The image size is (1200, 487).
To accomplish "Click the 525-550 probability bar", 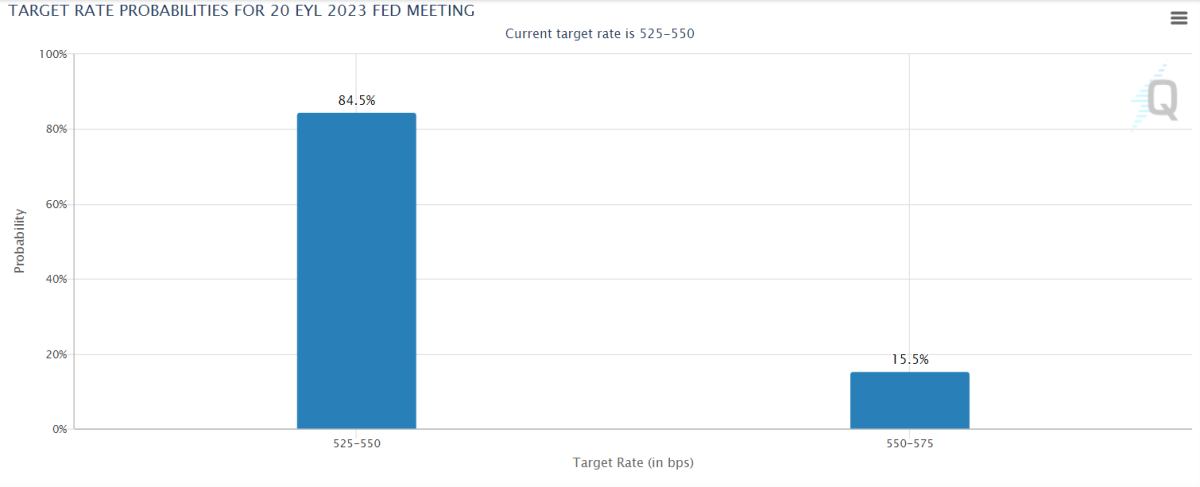I will (x=356, y=270).
